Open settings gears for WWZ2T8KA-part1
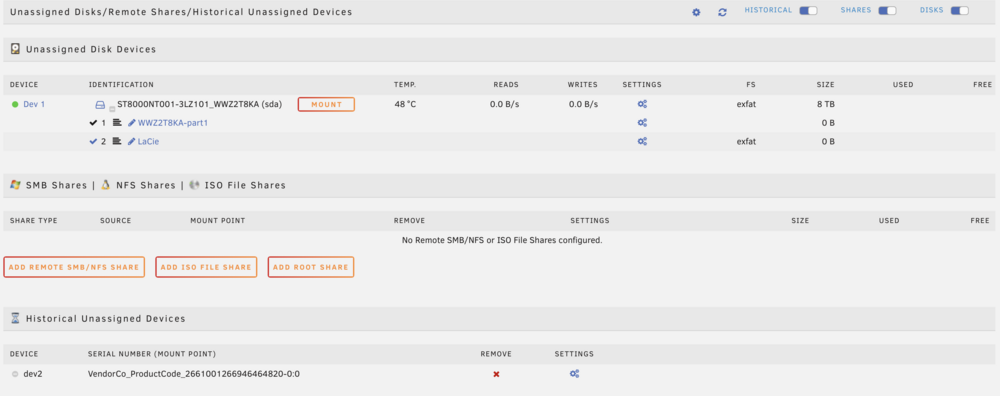The height and width of the screenshot is (396, 1000). [642, 123]
